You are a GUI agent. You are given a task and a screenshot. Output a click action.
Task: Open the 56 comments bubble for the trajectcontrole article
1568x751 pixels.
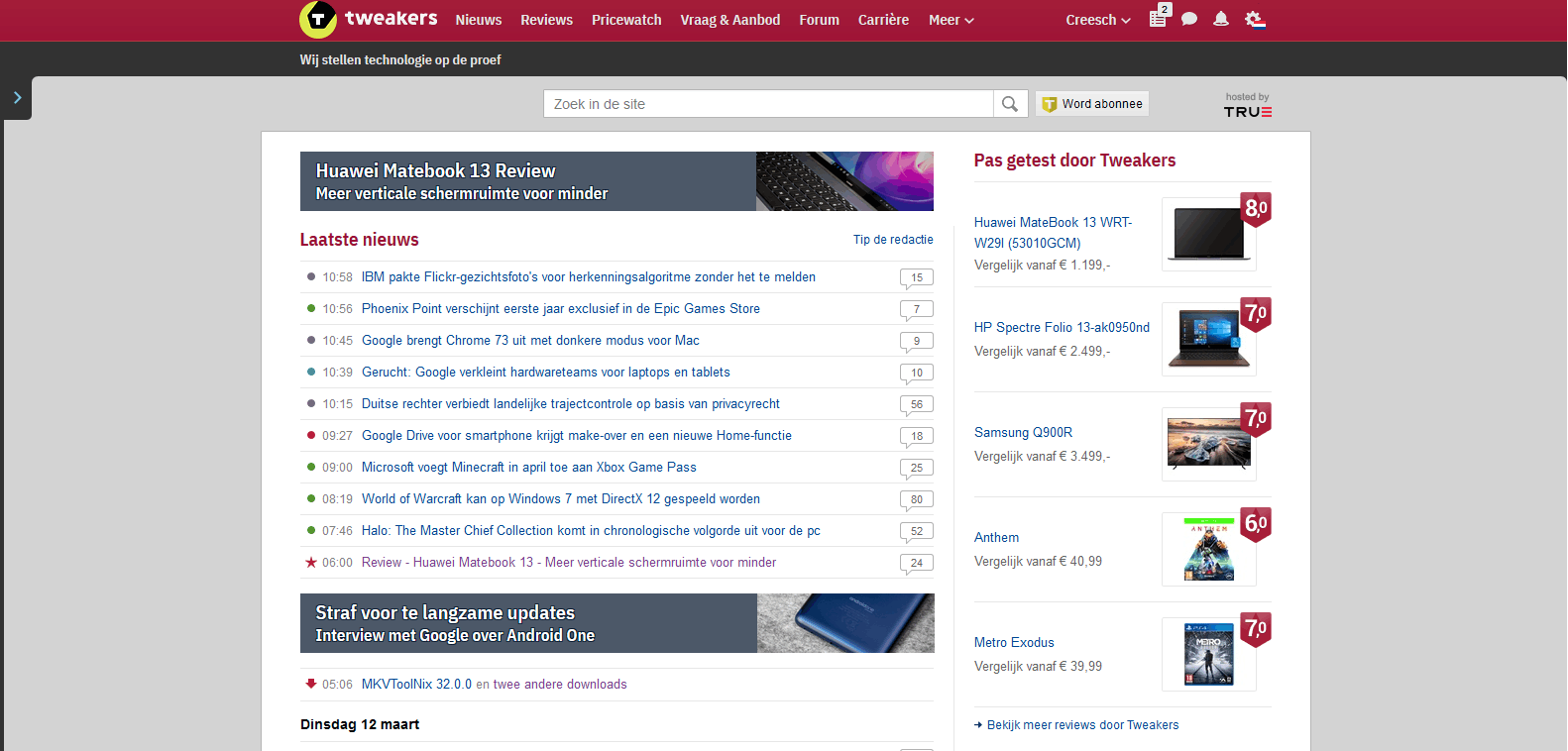pos(917,405)
